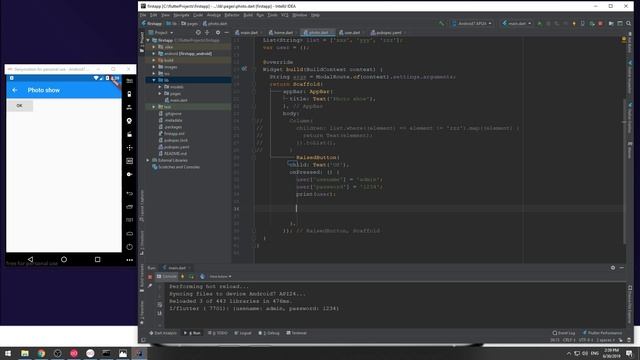
Task: Tap Android Back triangle navigation button
Action: [30, 260]
